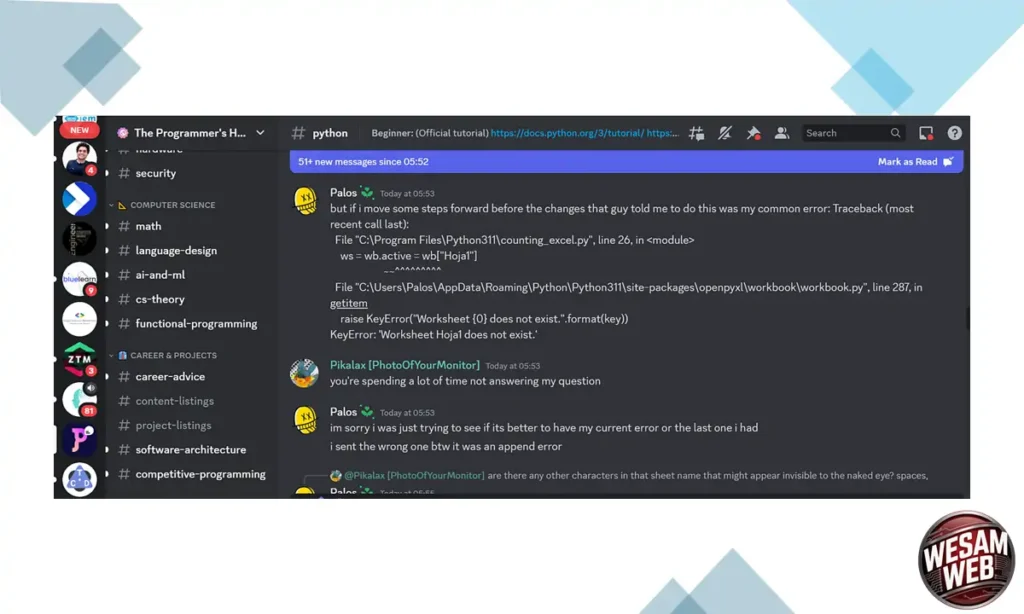Click the search magnifier icon
Viewport: 1024px width, 614px height.
pyautogui.click(x=895, y=133)
